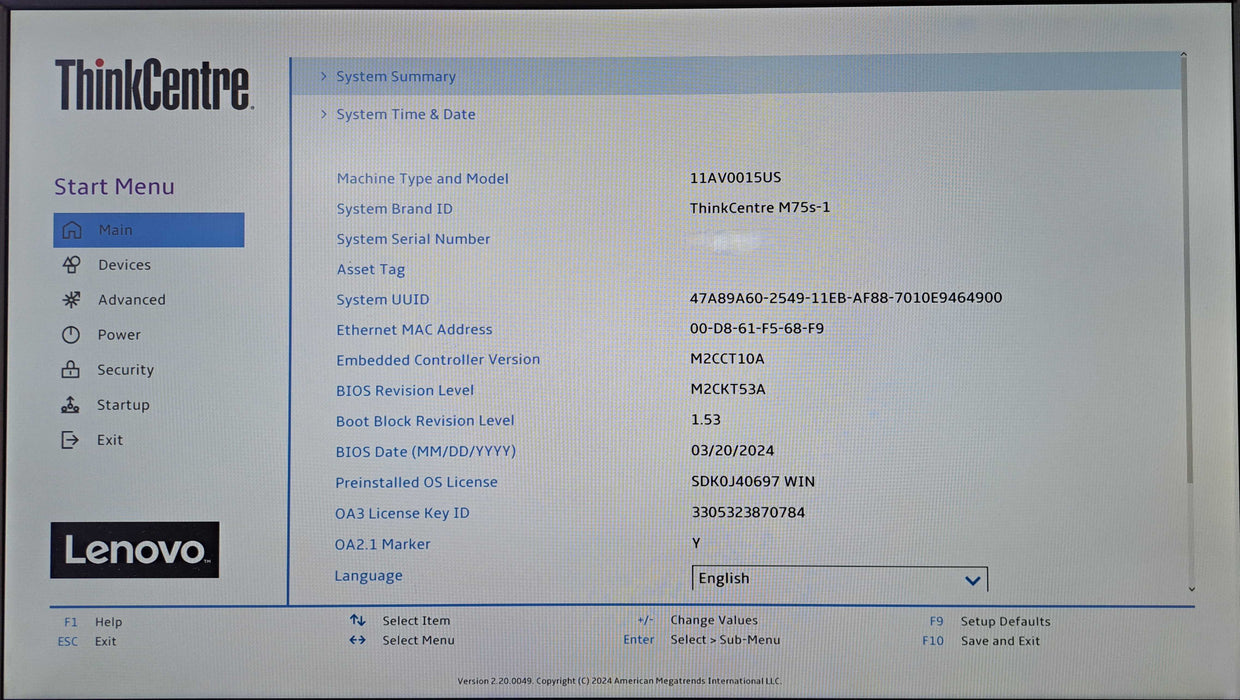This screenshot has height=700, width=1240.
Task: Click the date 03/20/2024
Action: point(733,451)
